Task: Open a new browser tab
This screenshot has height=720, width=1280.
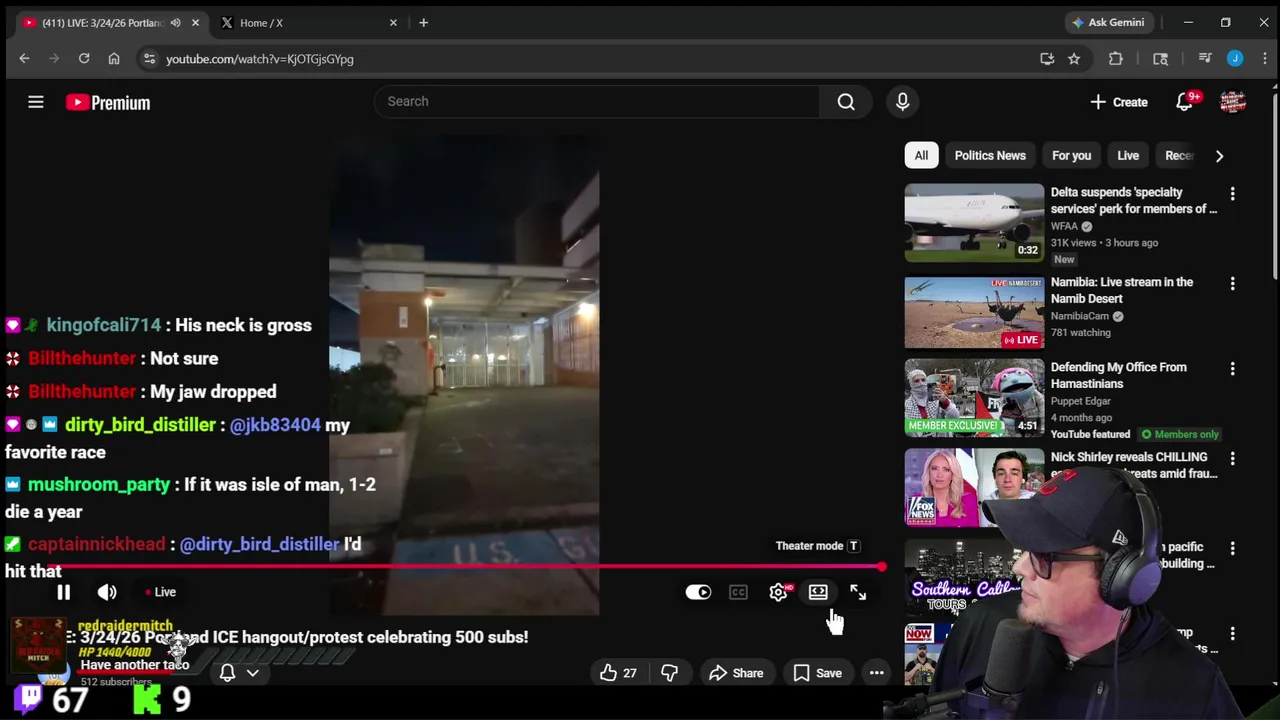Action: [x=423, y=22]
